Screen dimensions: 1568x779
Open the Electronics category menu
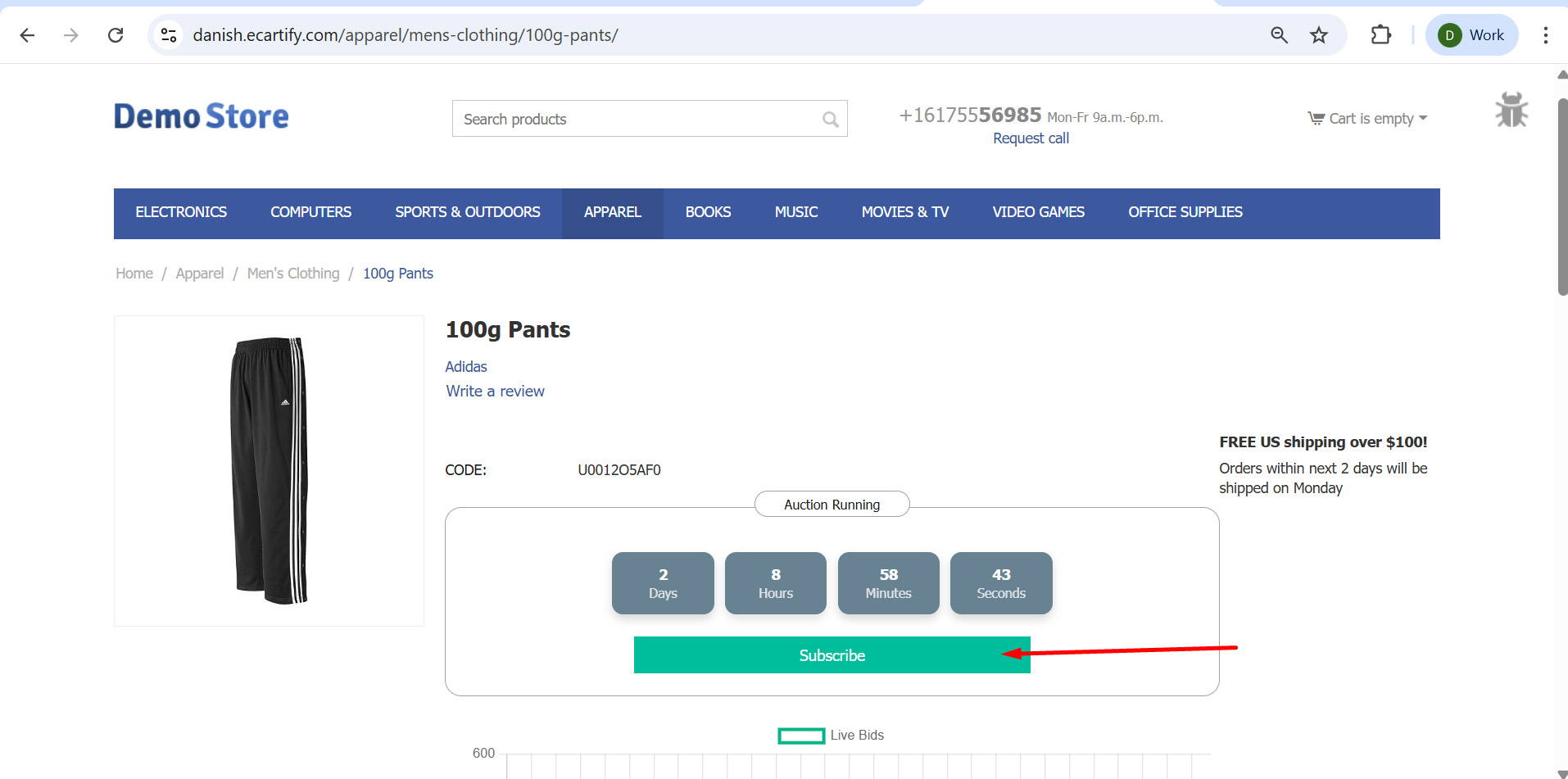click(x=181, y=213)
